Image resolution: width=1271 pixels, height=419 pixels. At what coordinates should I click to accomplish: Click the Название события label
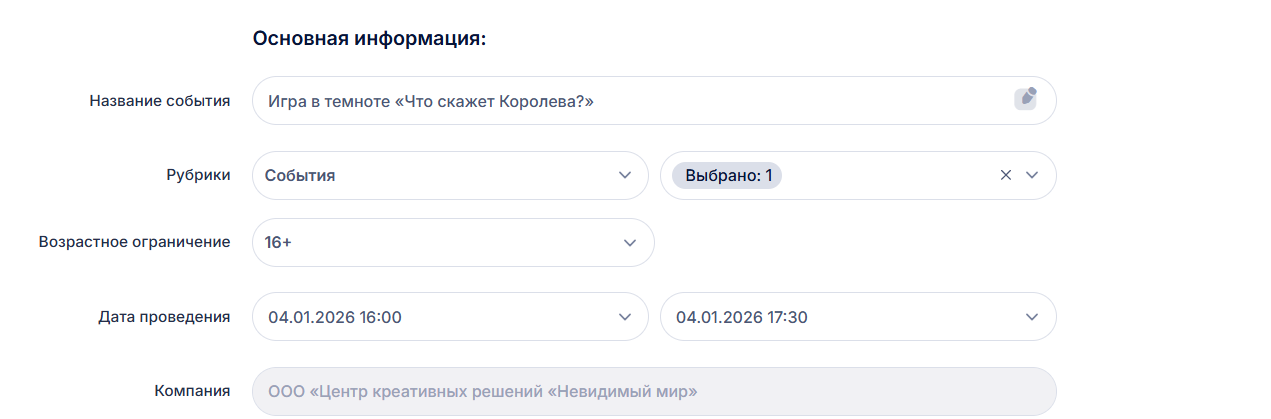(160, 100)
